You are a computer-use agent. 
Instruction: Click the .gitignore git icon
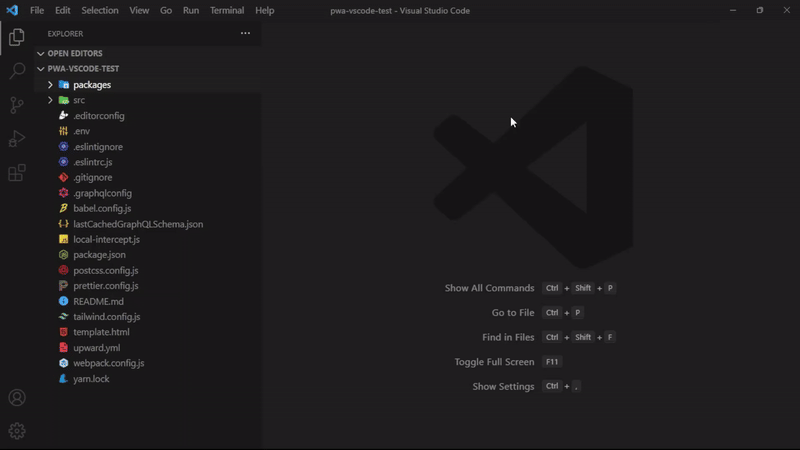(x=63, y=178)
